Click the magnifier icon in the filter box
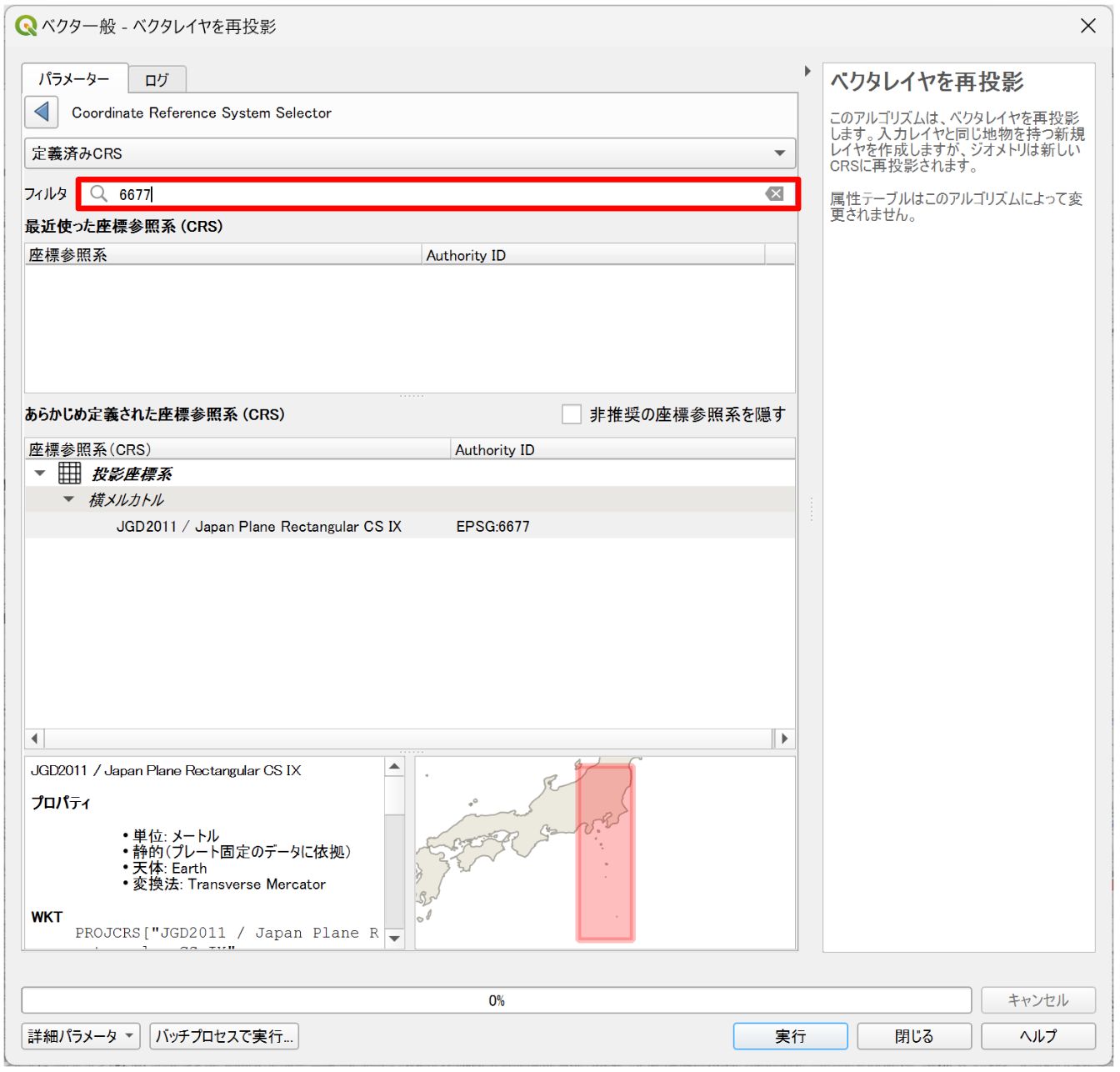The height and width of the screenshot is (1072, 1120). (99, 194)
